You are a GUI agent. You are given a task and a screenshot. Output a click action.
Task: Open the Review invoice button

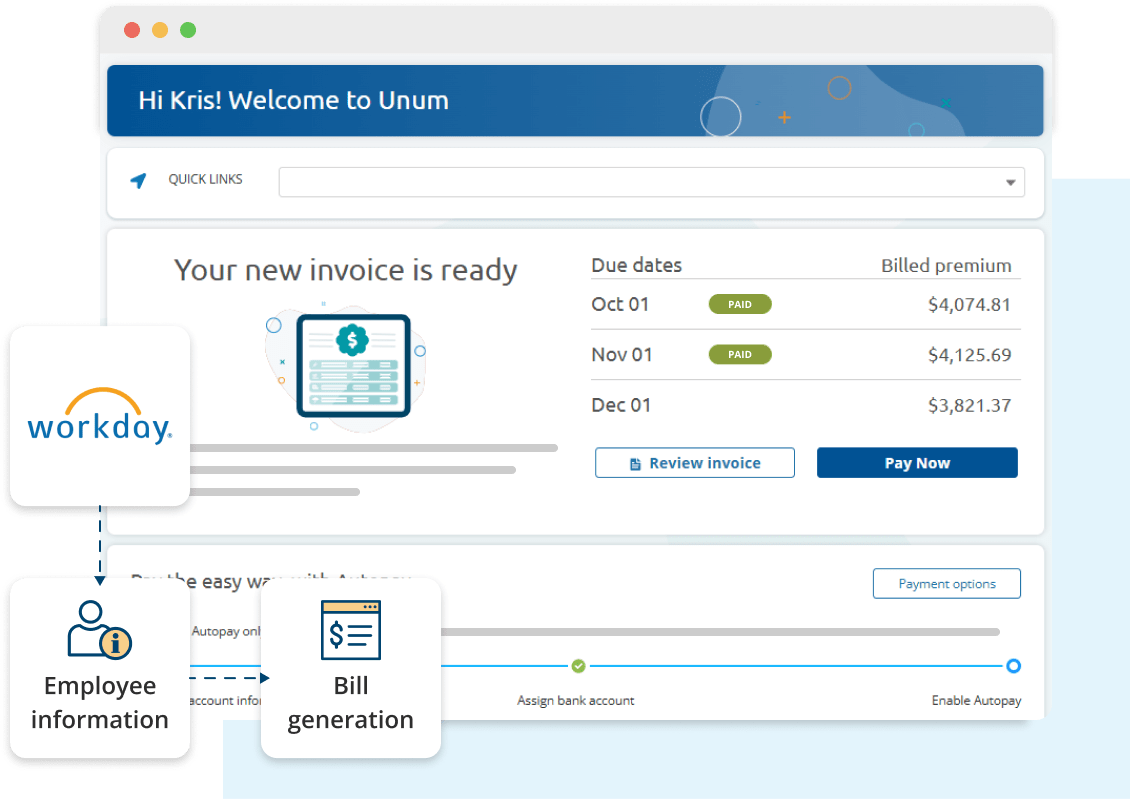coord(694,463)
